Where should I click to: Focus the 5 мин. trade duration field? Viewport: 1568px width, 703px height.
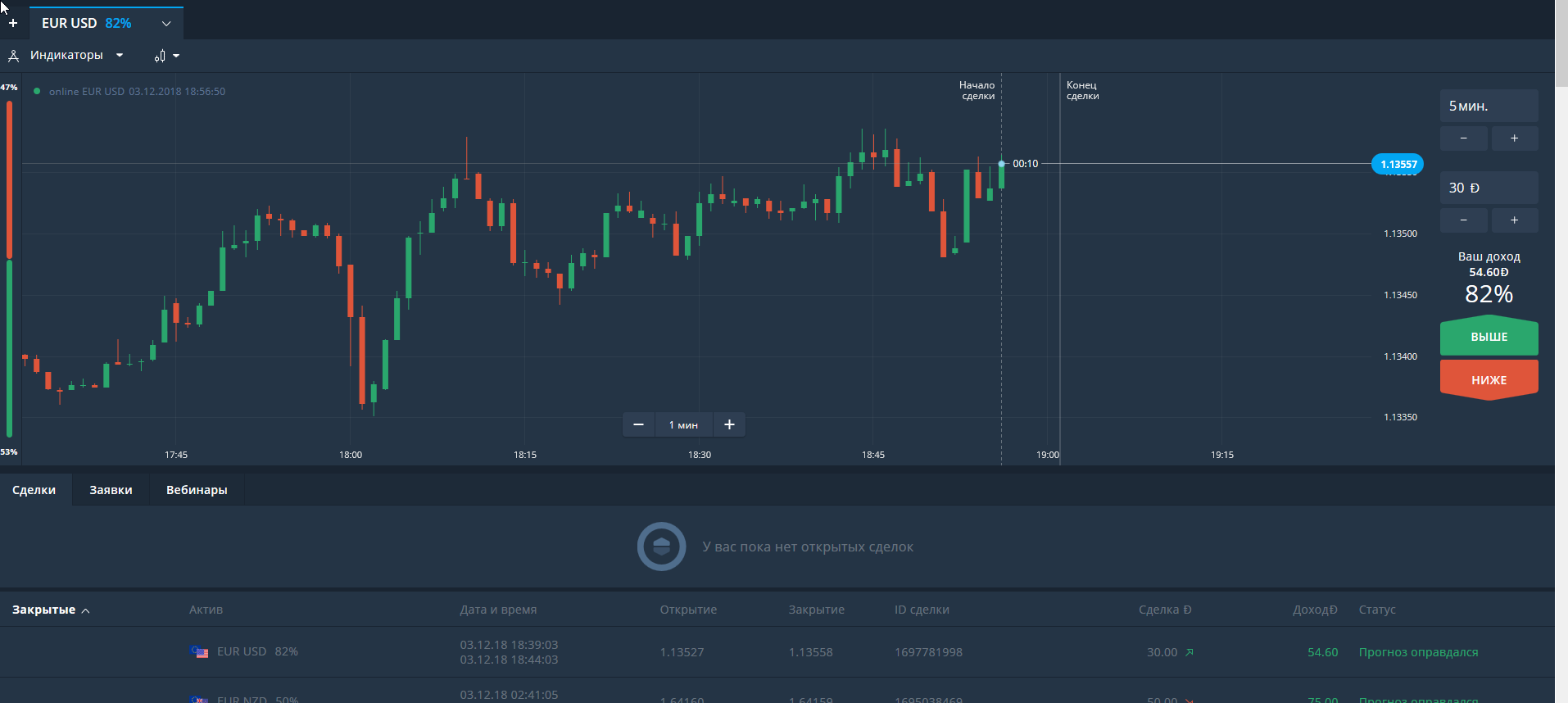pos(1489,106)
